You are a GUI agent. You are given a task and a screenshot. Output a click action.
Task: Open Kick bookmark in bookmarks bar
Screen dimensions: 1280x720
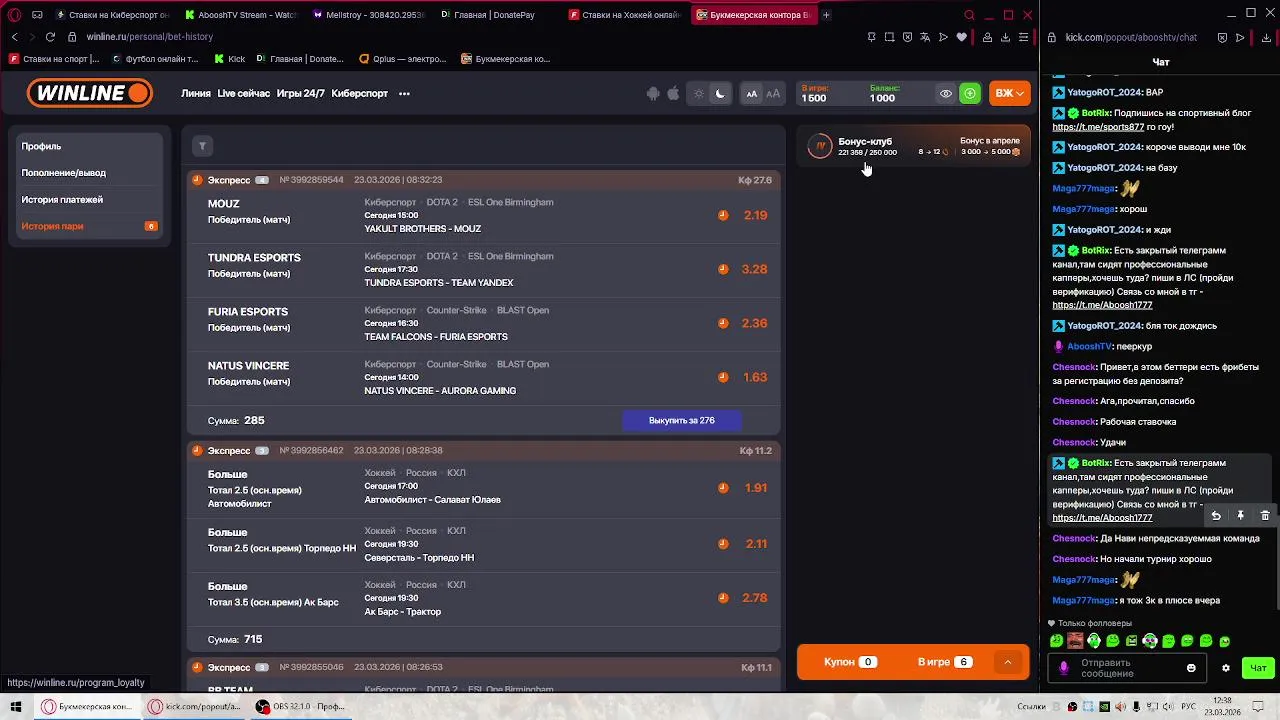[x=229, y=59]
